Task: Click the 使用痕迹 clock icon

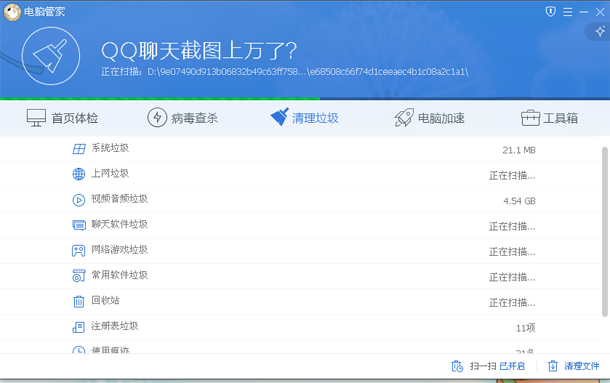Action: [79, 350]
